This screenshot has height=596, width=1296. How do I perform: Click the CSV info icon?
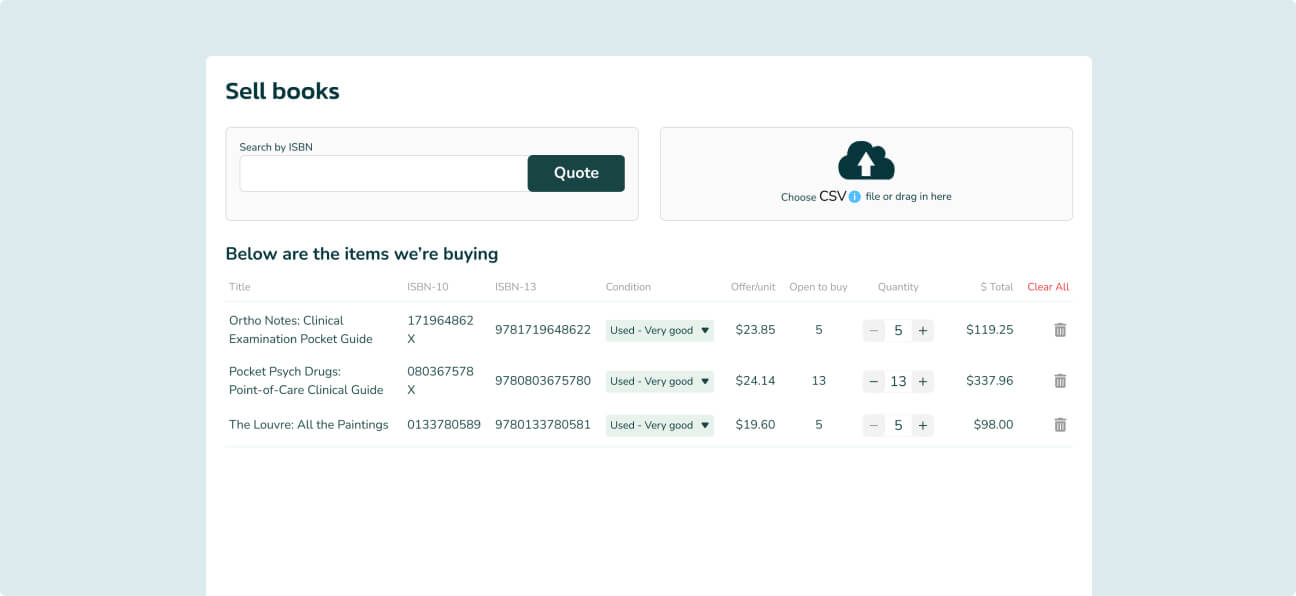(x=854, y=197)
